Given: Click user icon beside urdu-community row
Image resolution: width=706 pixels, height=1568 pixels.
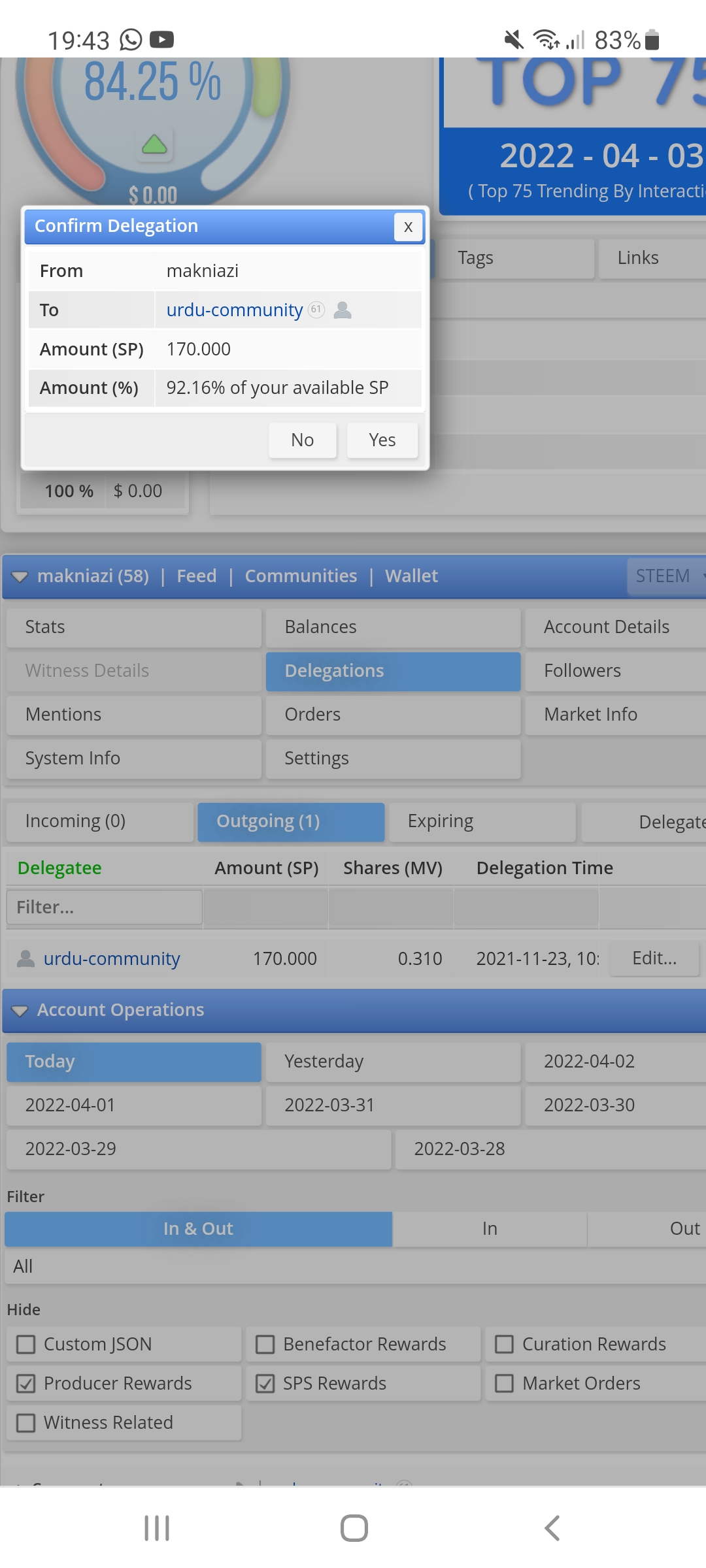Looking at the screenshot, I should [25, 959].
